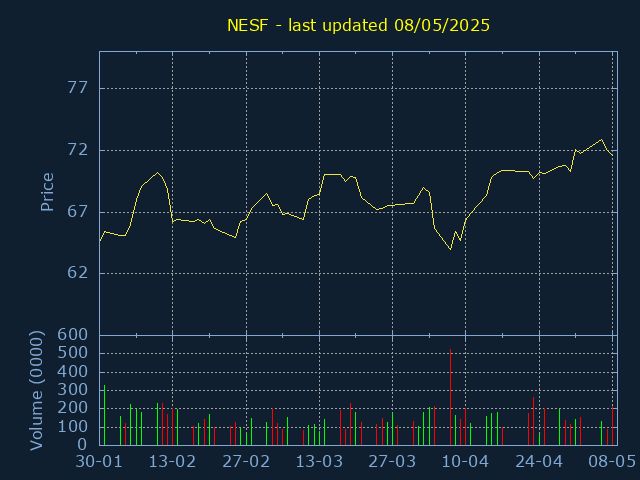Click the tallest green volume bar near 30-01
This screenshot has height=480, width=640.
coord(104,415)
